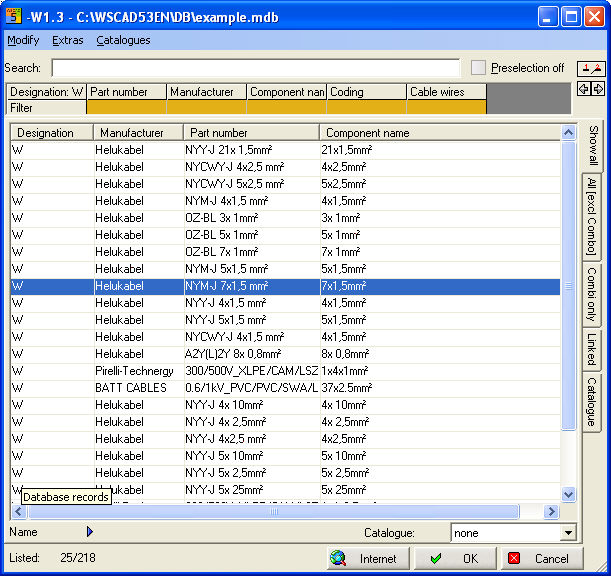Click the horizontal scrollbar thumb
The width and height of the screenshot is (611, 576).
[274, 511]
